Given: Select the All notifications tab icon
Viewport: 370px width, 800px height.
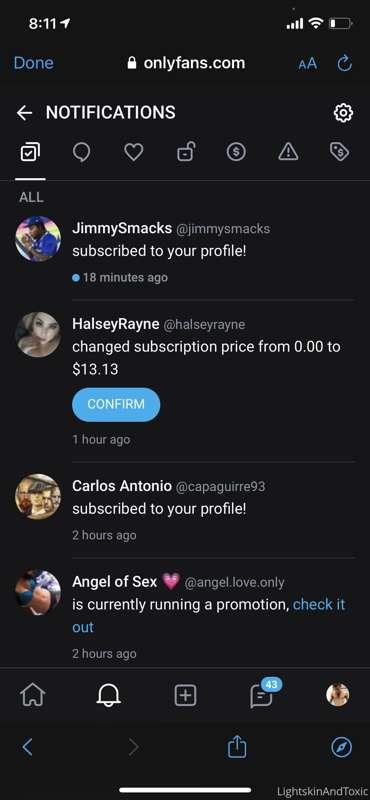Looking at the screenshot, I should pos(30,152).
